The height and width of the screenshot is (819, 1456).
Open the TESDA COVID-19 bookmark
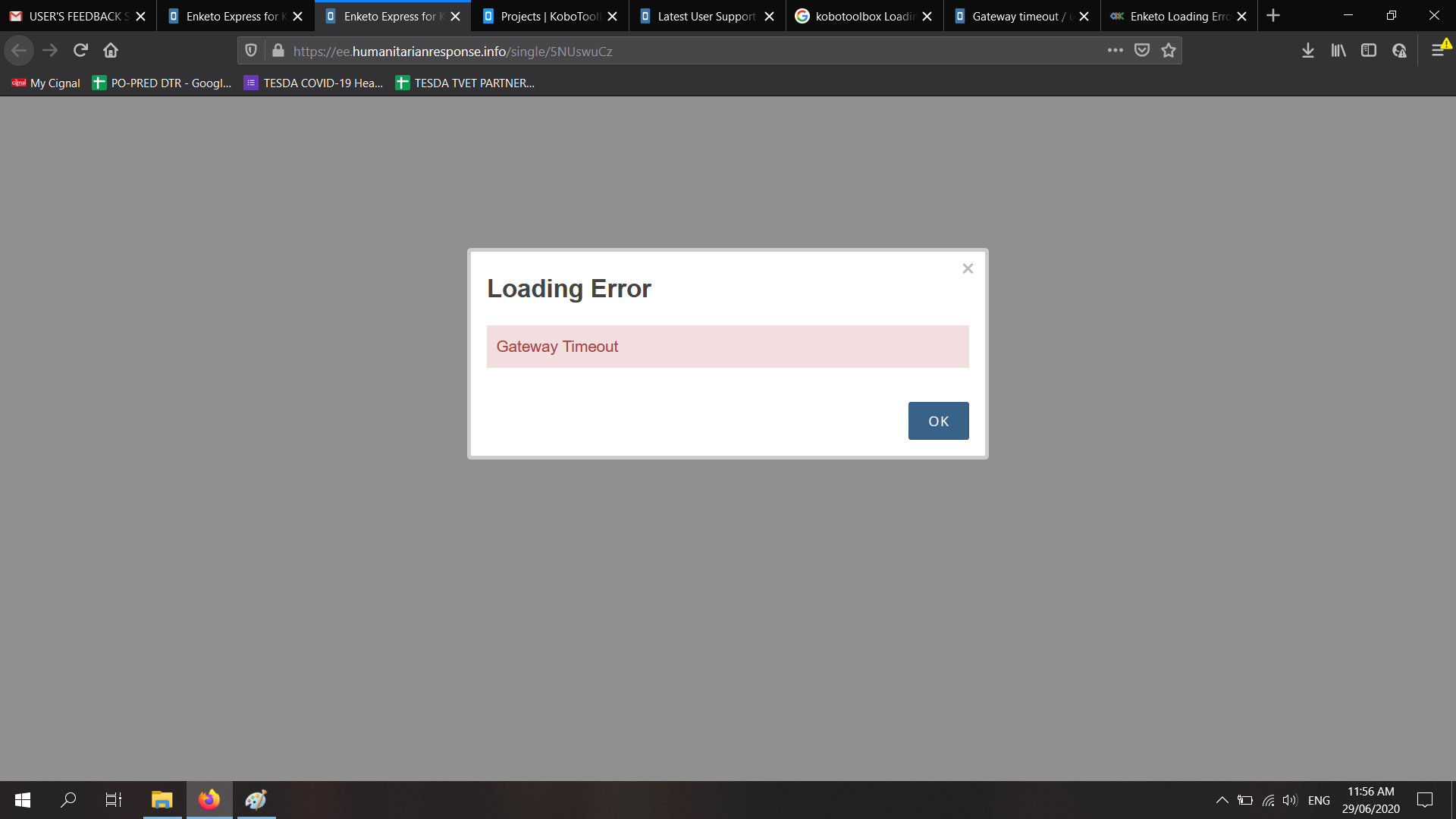click(x=312, y=83)
